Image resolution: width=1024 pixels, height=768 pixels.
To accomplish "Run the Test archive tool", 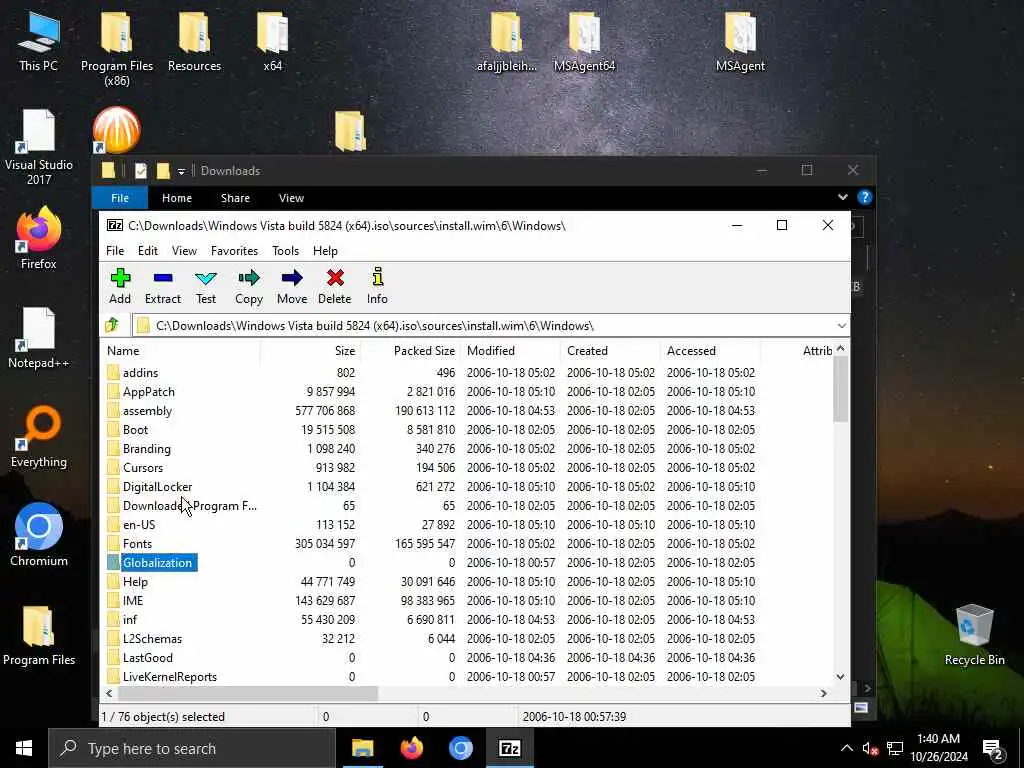I will tap(206, 286).
